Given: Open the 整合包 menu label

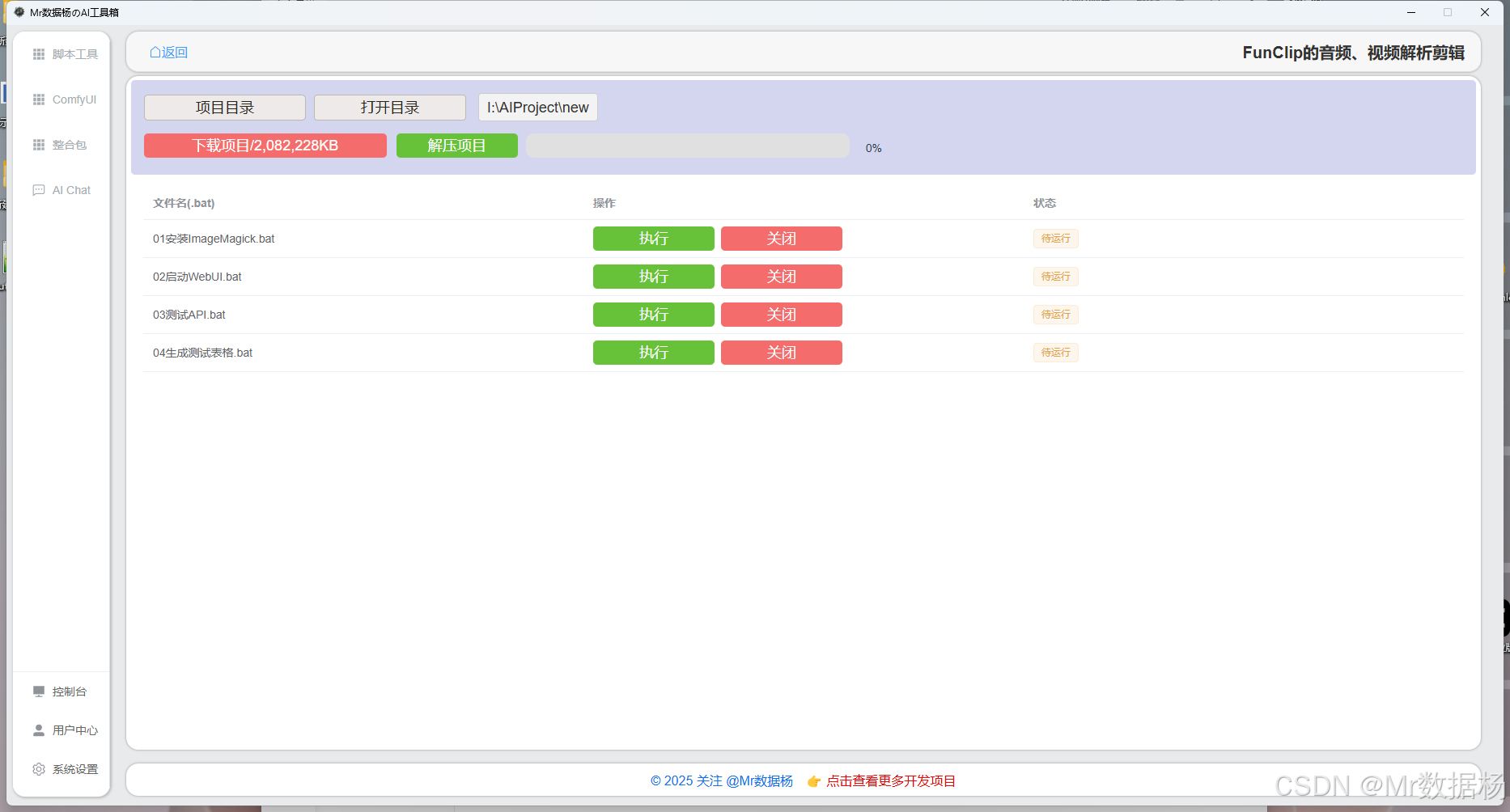Looking at the screenshot, I should point(70,145).
